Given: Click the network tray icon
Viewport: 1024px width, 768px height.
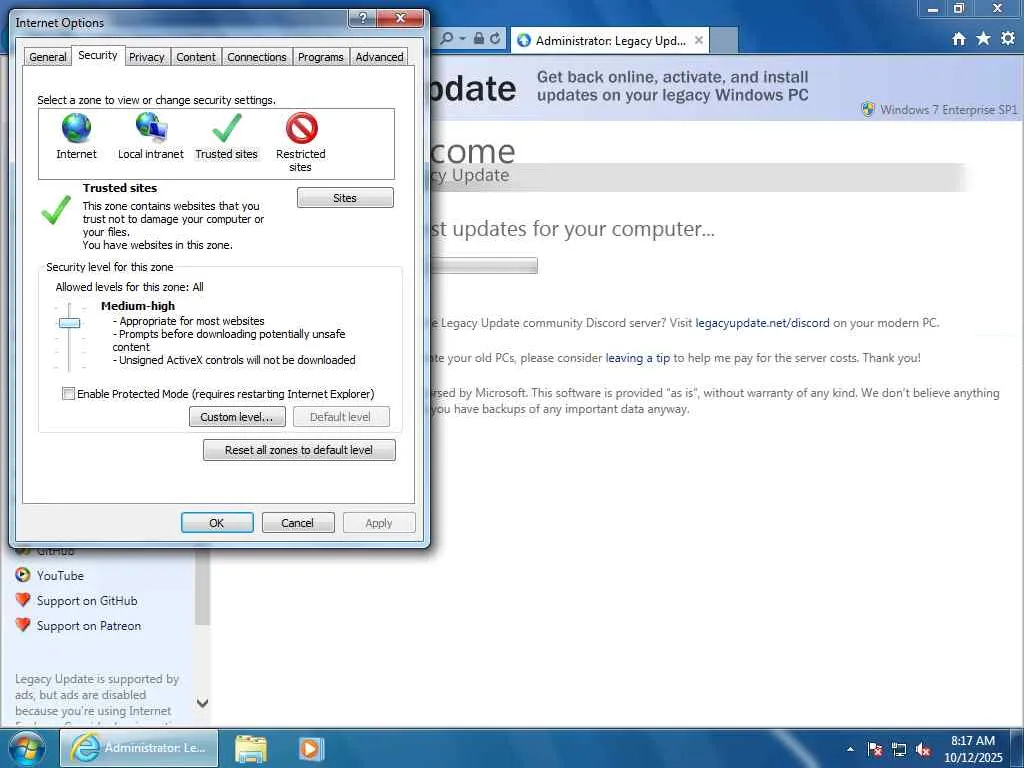Looking at the screenshot, I should pos(899,750).
